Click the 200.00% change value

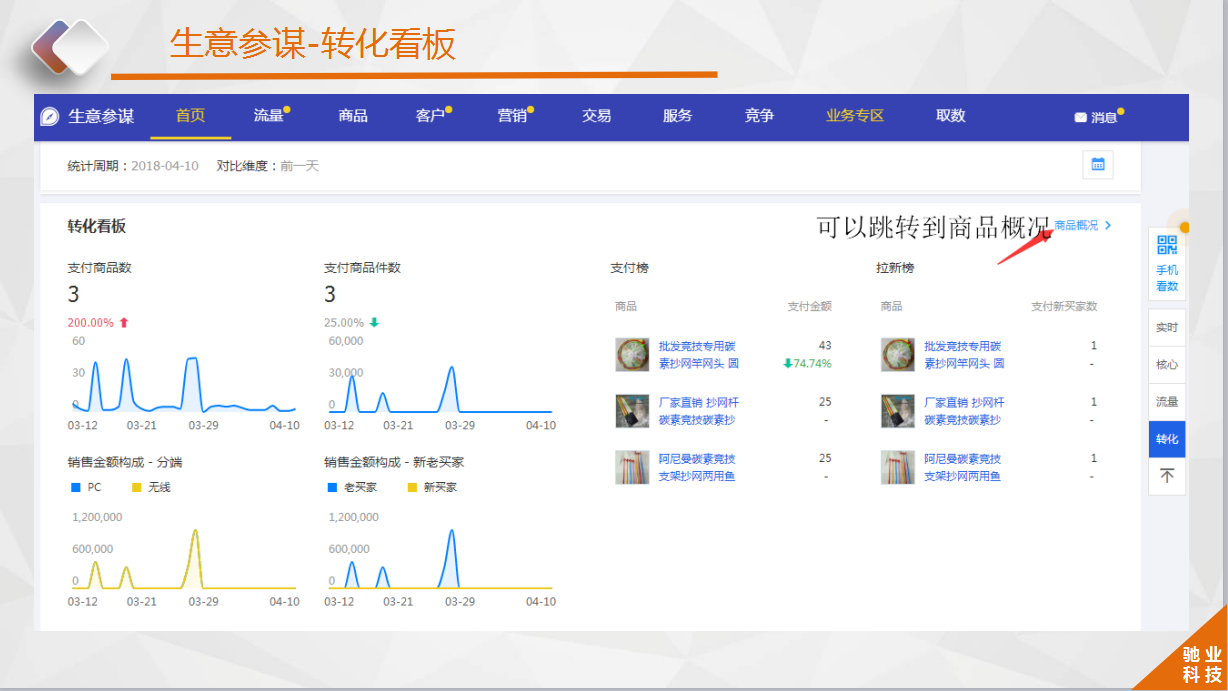tap(91, 323)
